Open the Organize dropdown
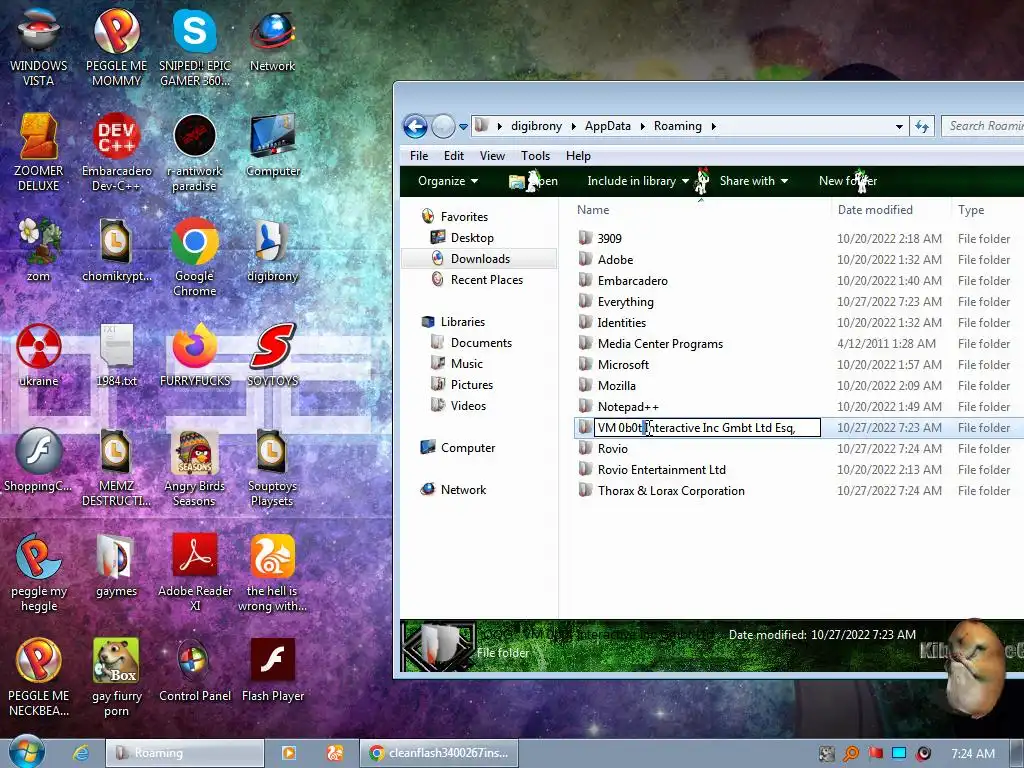Viewport: 1024px width, 768px height. tap(447, 181)
